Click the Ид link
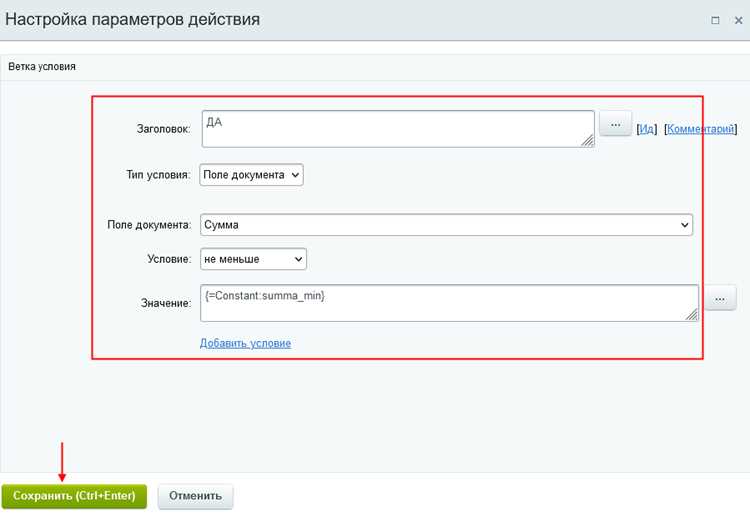Screen dimensions: 750x517 (x=647, y=129)
